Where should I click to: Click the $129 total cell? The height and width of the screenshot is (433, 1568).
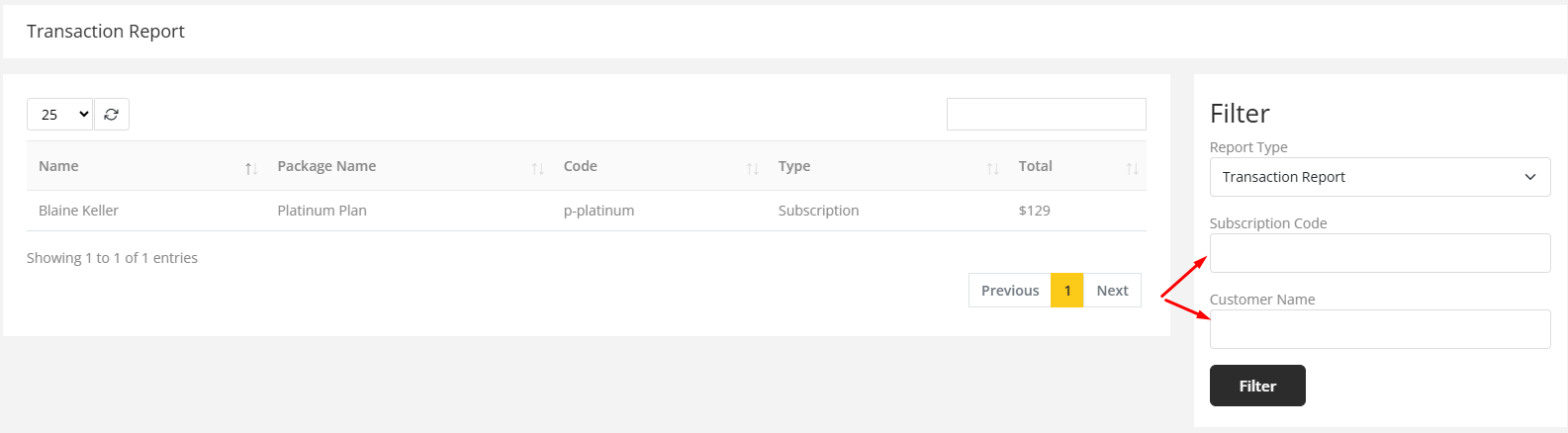click(x=1034, y=211)
